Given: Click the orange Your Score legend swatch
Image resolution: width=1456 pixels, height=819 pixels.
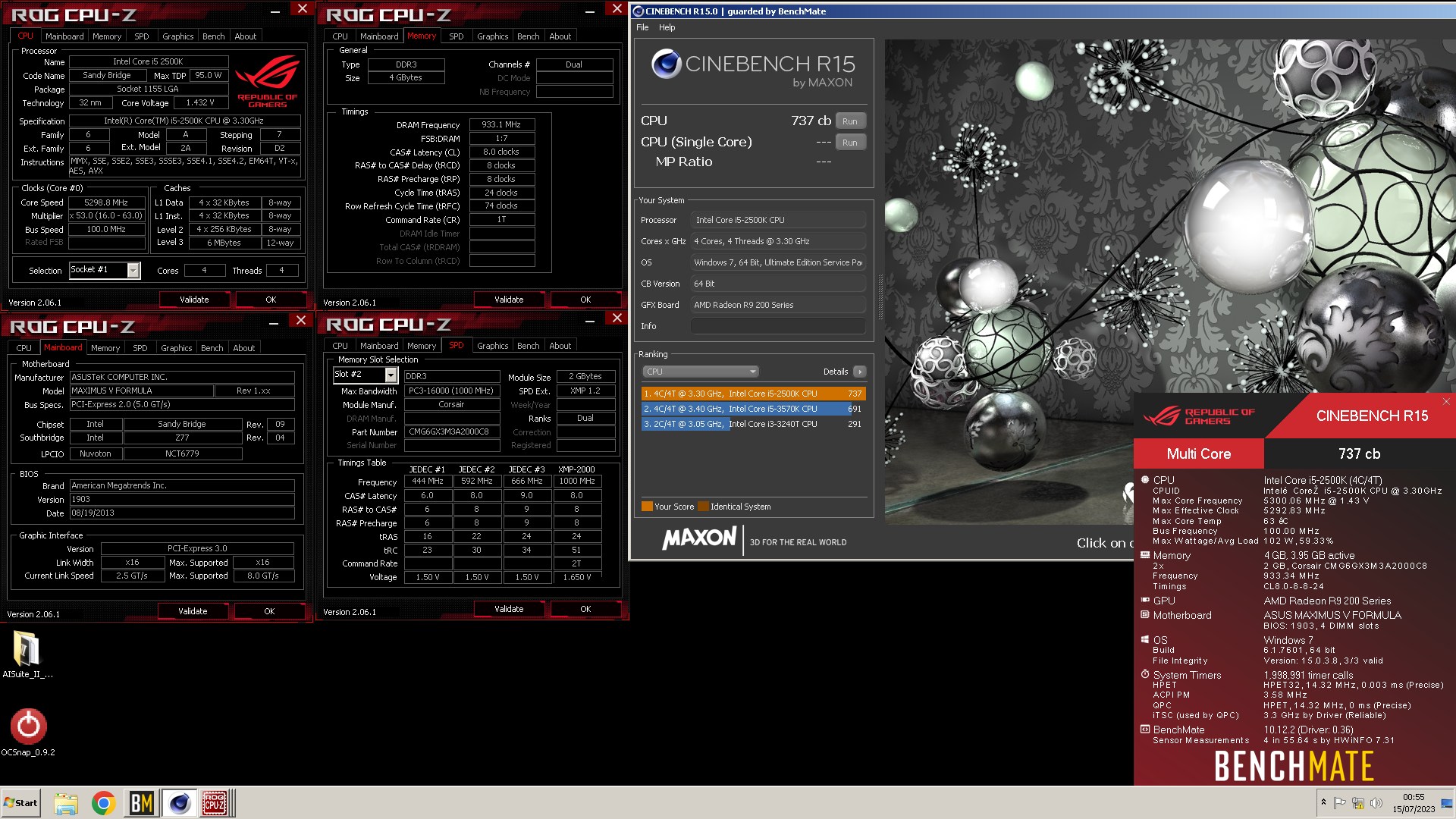Looking at the screenshot, I should pos(647,507).
